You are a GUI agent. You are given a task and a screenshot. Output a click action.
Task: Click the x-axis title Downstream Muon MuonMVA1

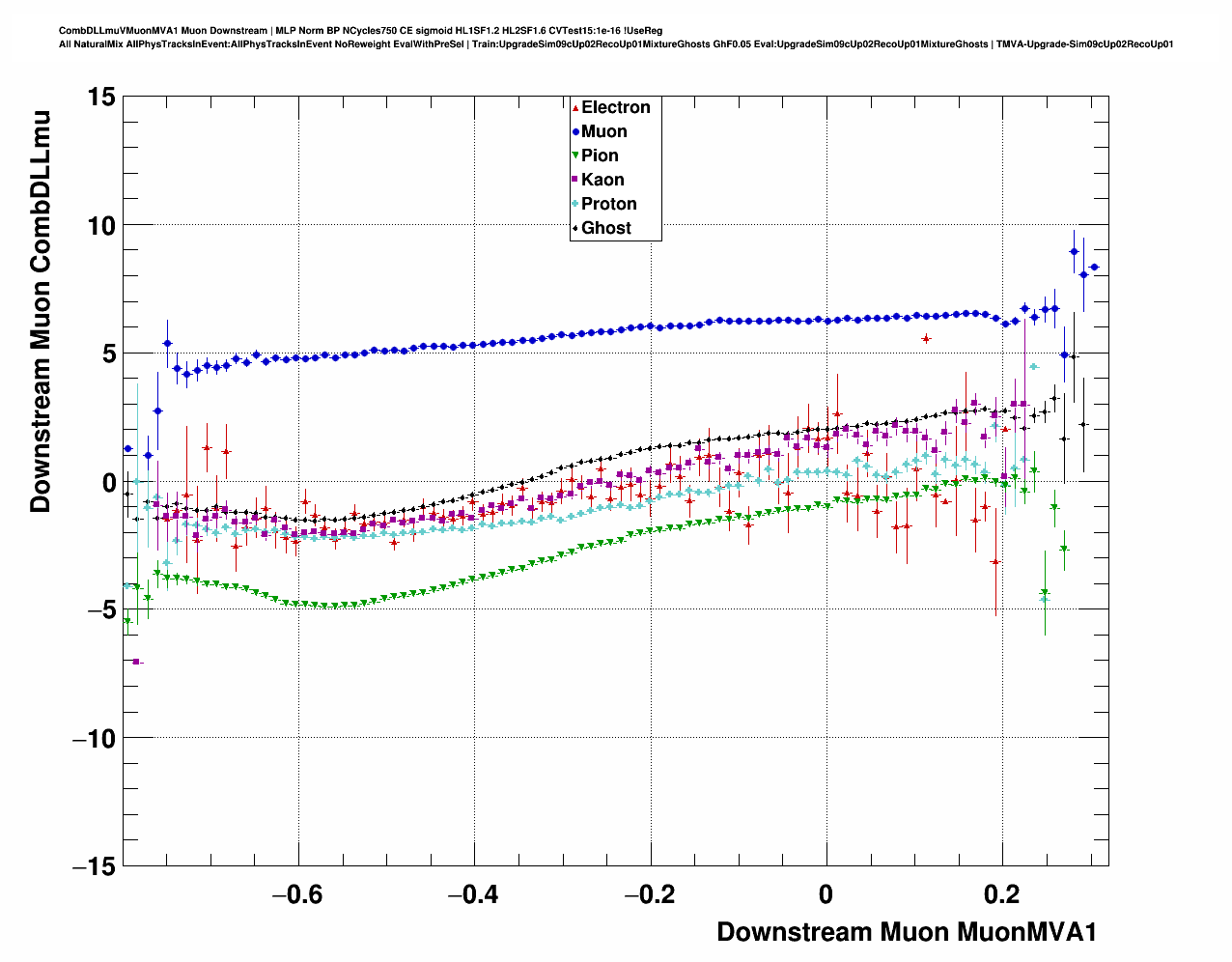tap(906, 932)
